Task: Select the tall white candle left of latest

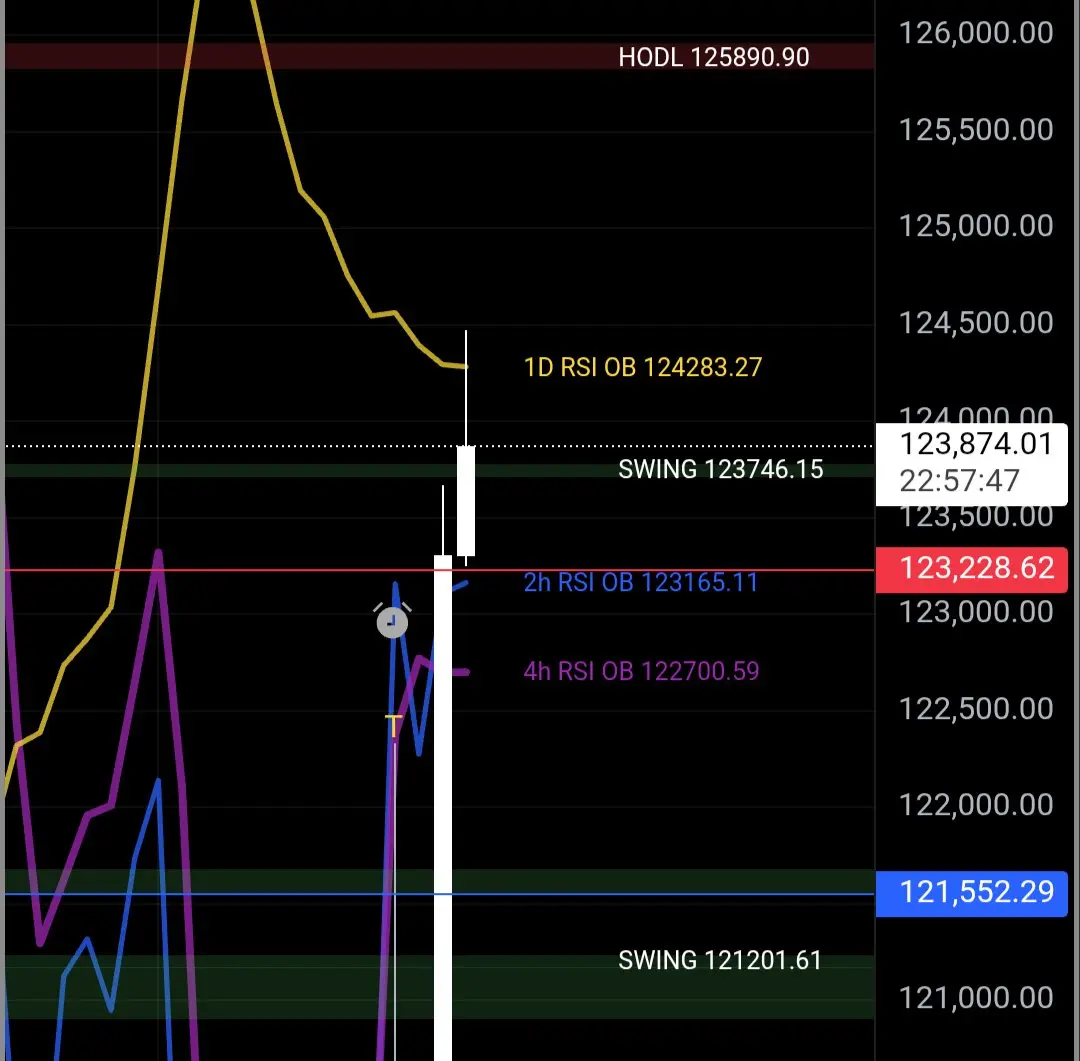Action: (x=443, y=807)
